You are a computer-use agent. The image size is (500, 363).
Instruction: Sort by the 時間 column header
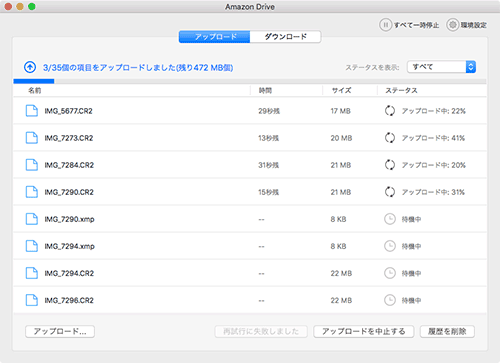coord(265,90)
